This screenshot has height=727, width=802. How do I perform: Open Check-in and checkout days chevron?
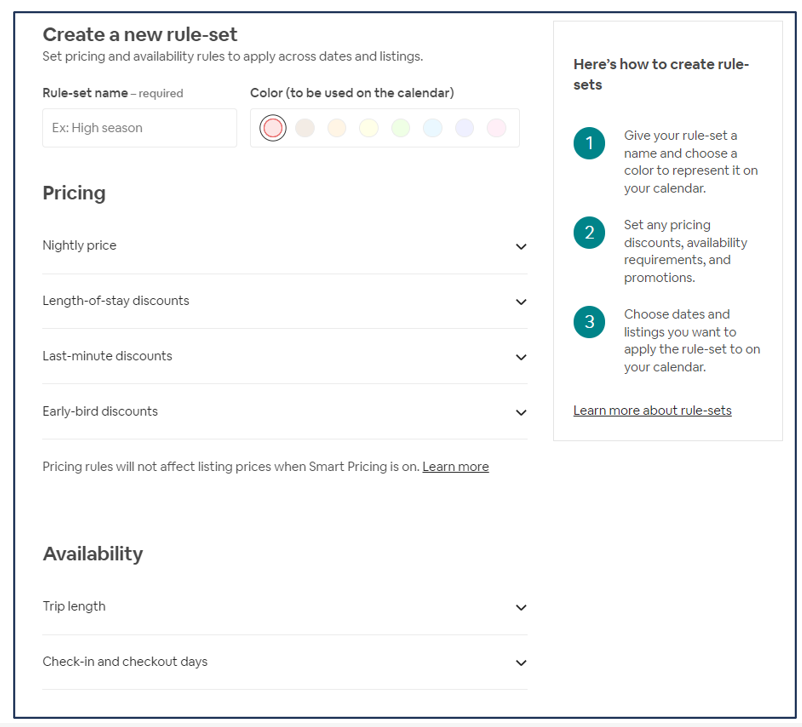tap(520, 663)
